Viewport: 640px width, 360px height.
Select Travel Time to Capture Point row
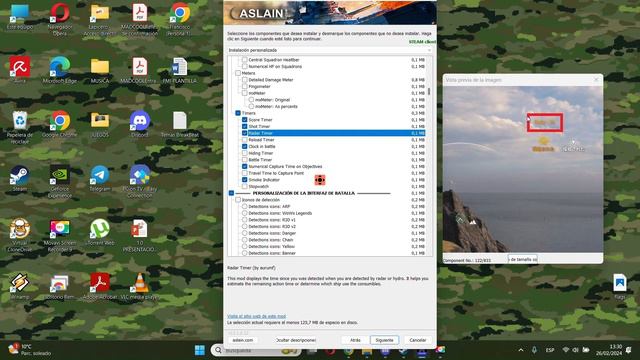276,173
